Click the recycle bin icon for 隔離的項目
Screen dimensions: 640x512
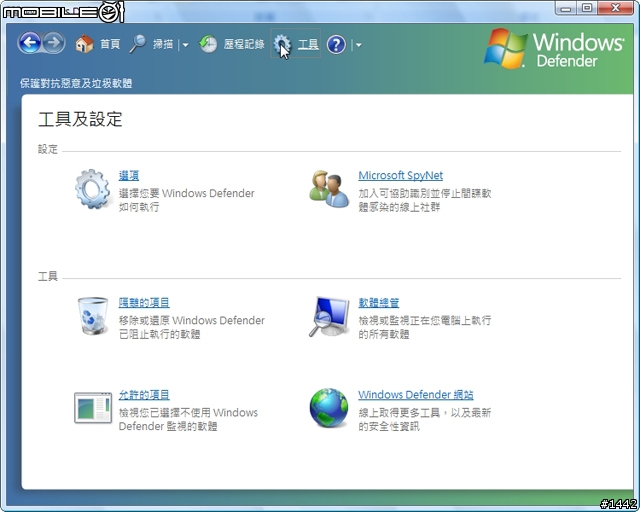[93, 316]
